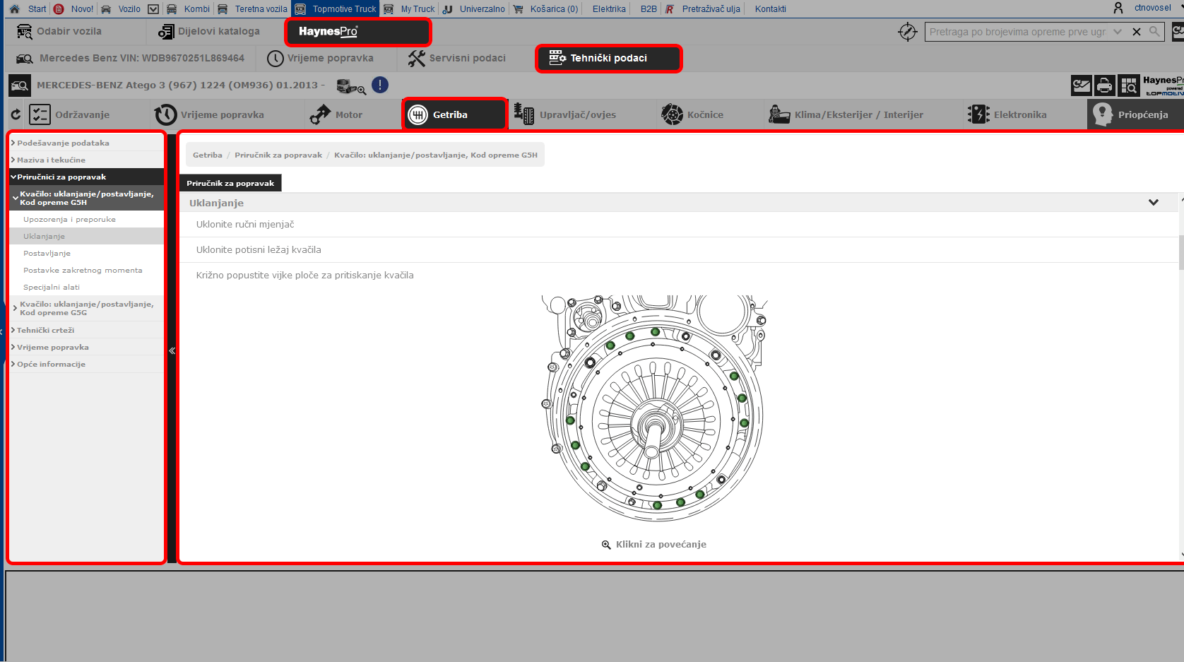Viewport: 1184px width, 662px height.
Task: Open Održavanje maintenance category
Action: pyautogui.click(x=69, y=115)
